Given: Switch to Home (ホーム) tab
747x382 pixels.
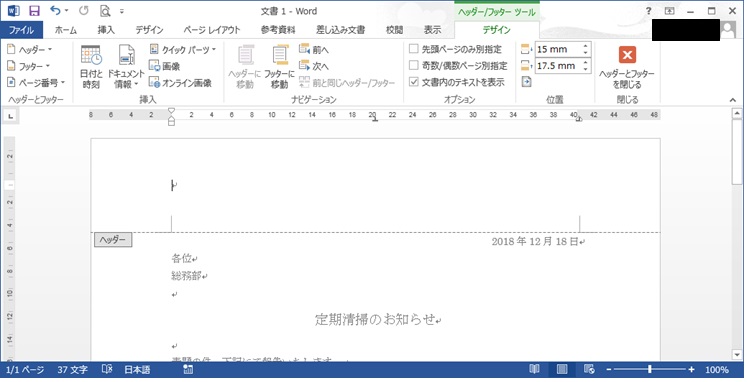Looking at the screenshot, I should point(66,30).
